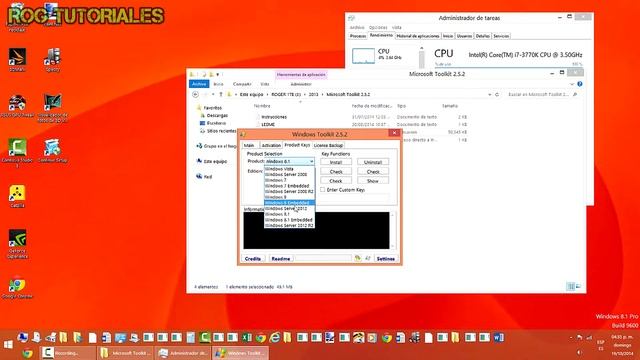Click the Este equipo breadcrumb in address bar
This screenshot has height=360, width=640.
(x=251, y=95)
